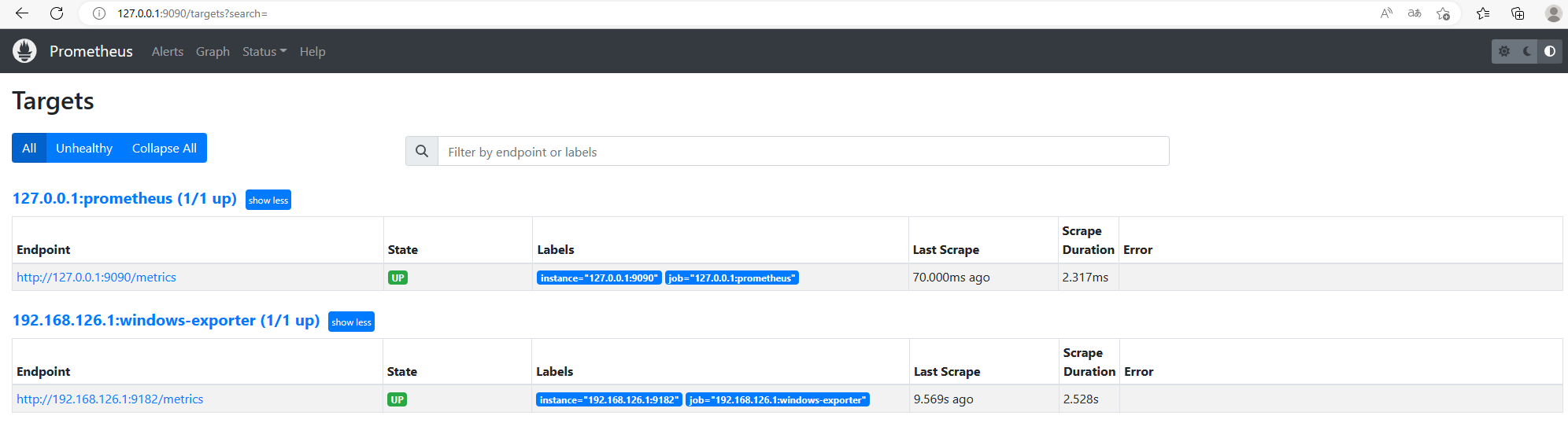Viewport: 1568px width, 423px height.
Task: Collapse windows-exporter pool with show less
Action: (351, 322)
